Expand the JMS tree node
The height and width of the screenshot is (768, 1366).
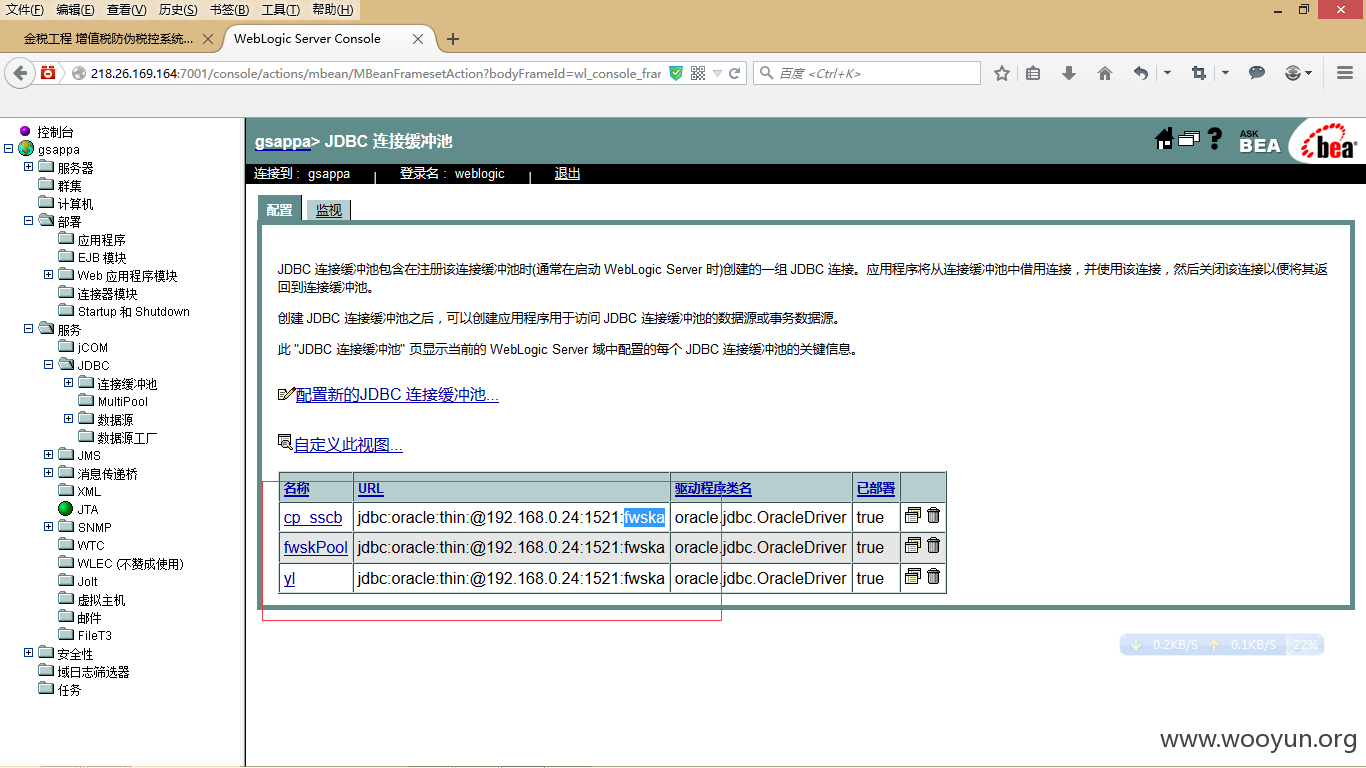pyautogui.click(x=48, y=455)
